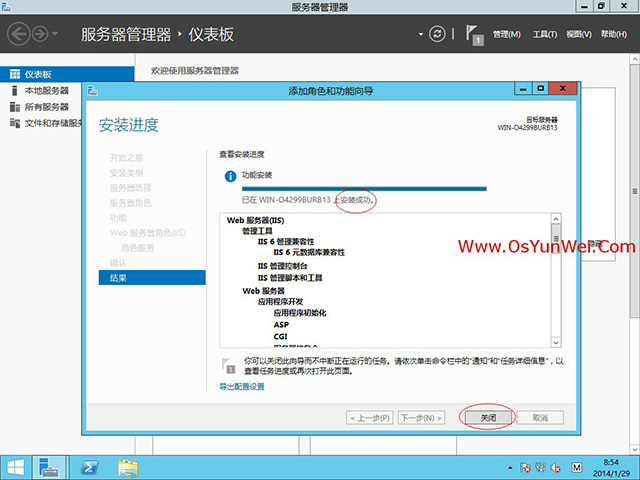This screenshot has height=480, width=640.
Task: Click '应用程序开发' in the results list
Action: 280,302
